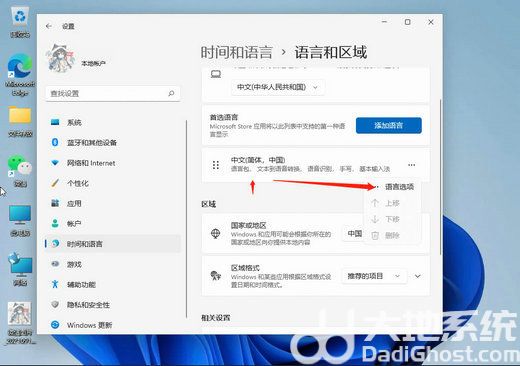Maximize the Settings window

point(407,22)
